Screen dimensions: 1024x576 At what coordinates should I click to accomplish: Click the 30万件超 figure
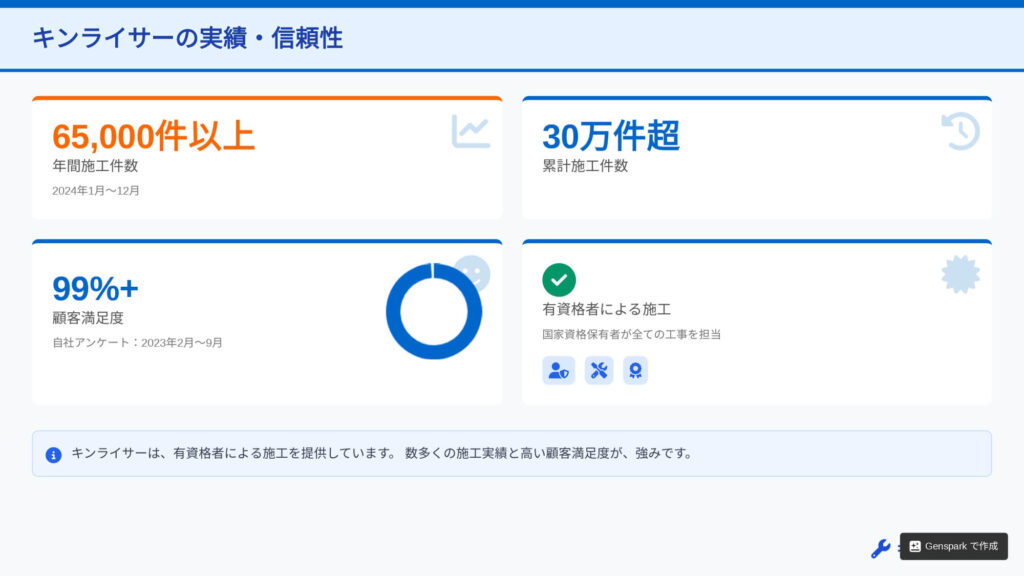point(611,136)
